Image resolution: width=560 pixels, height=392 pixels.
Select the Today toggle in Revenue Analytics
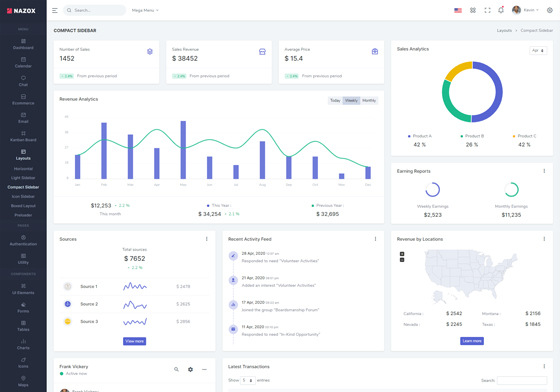[335, 101]
